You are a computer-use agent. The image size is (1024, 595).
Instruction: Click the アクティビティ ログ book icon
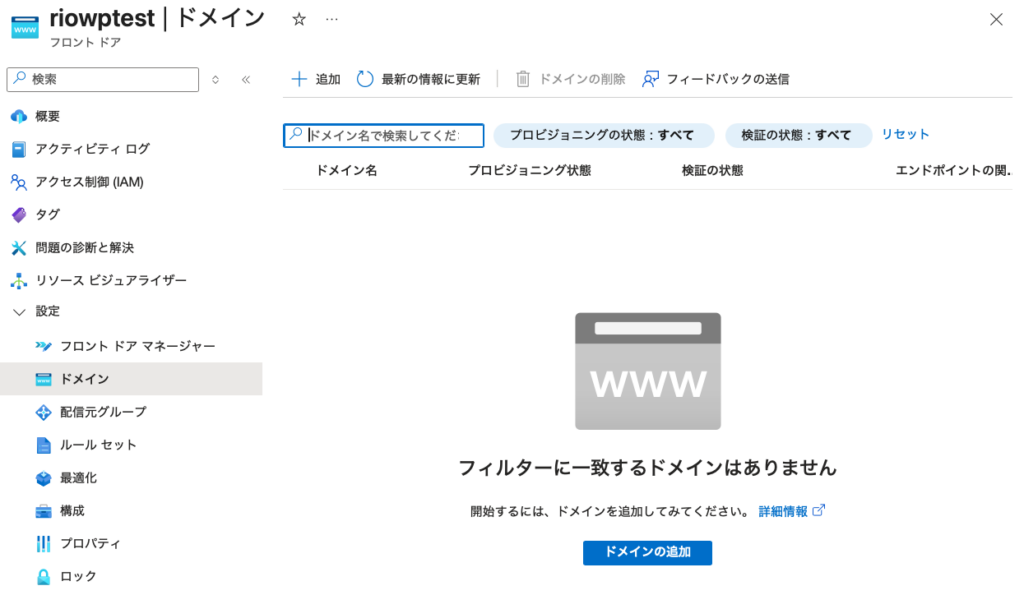point(19,149)
